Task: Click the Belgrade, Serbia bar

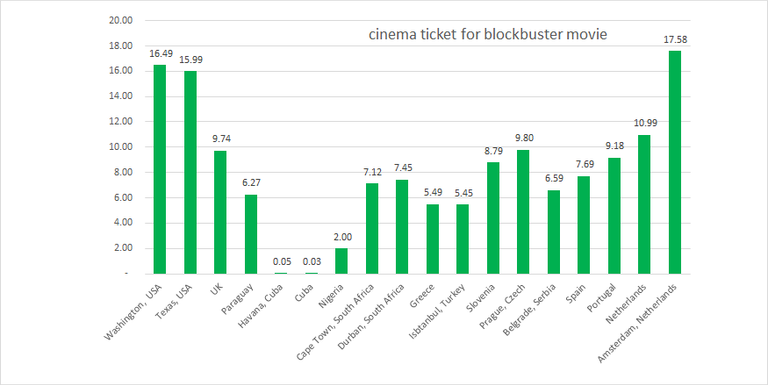Action: tap(553, 232)
